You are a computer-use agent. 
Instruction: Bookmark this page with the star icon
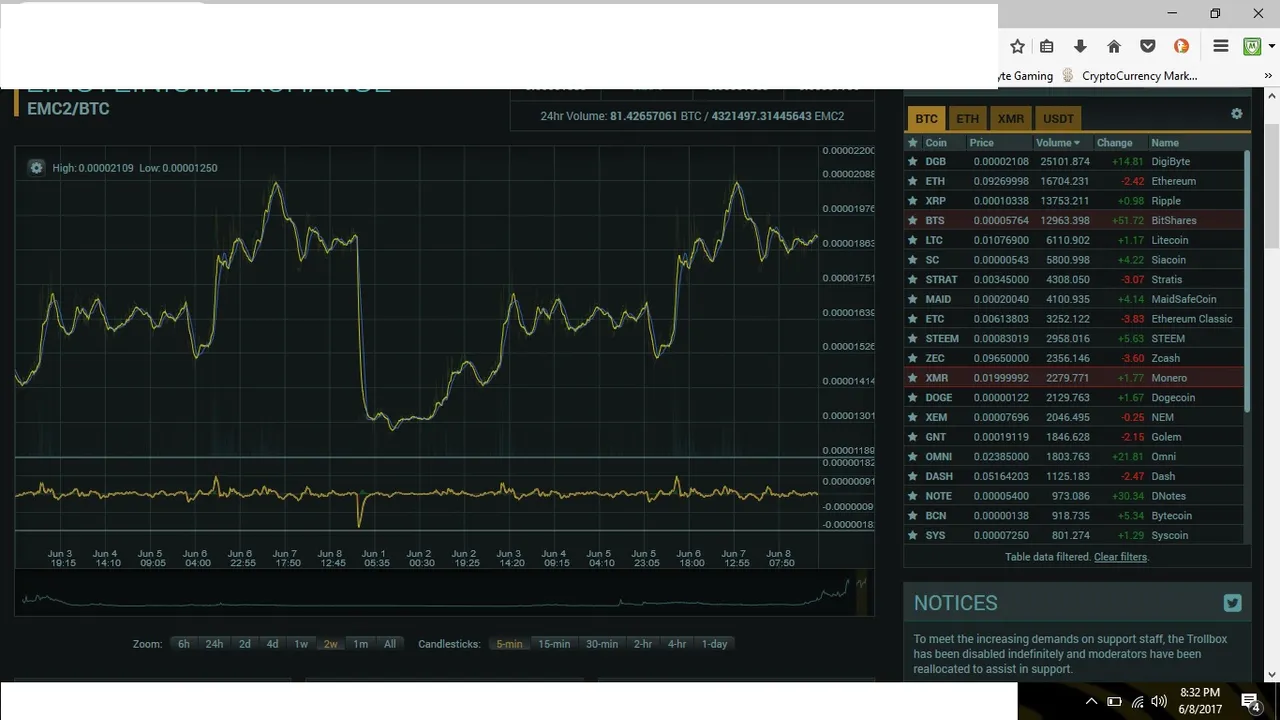1017,46
